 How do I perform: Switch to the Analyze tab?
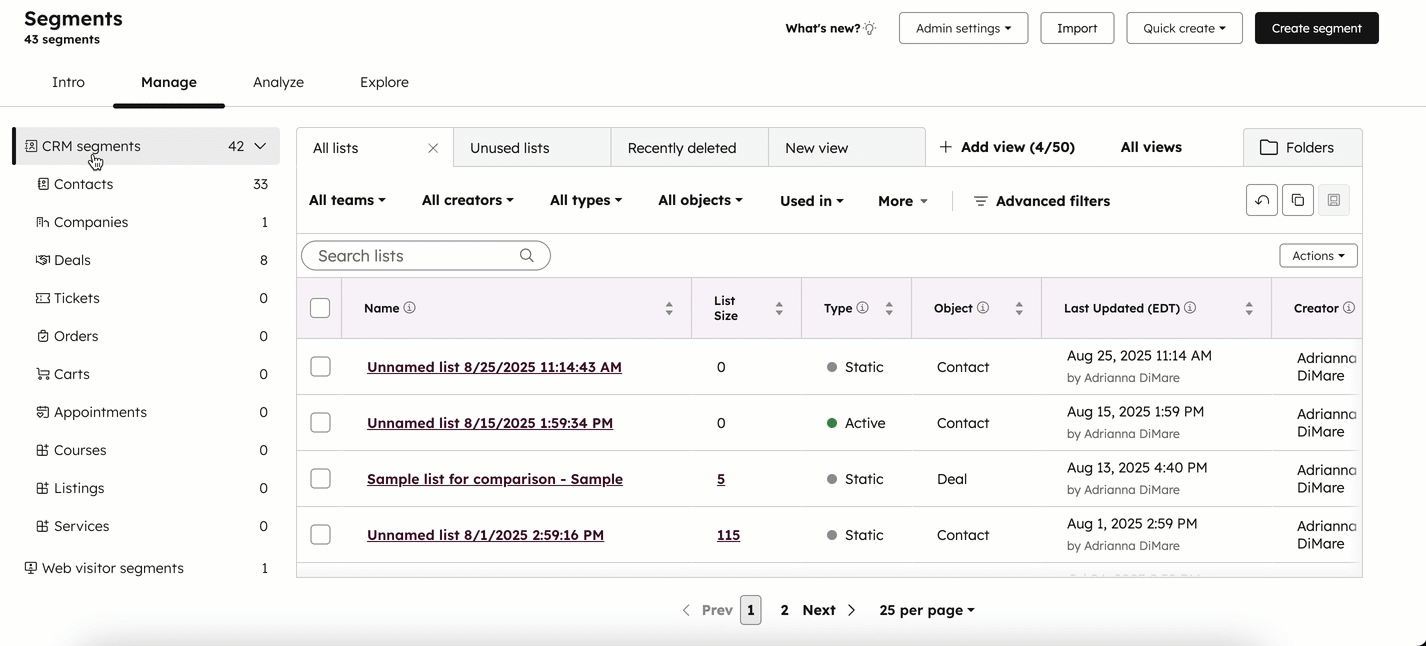coord(278,82)
